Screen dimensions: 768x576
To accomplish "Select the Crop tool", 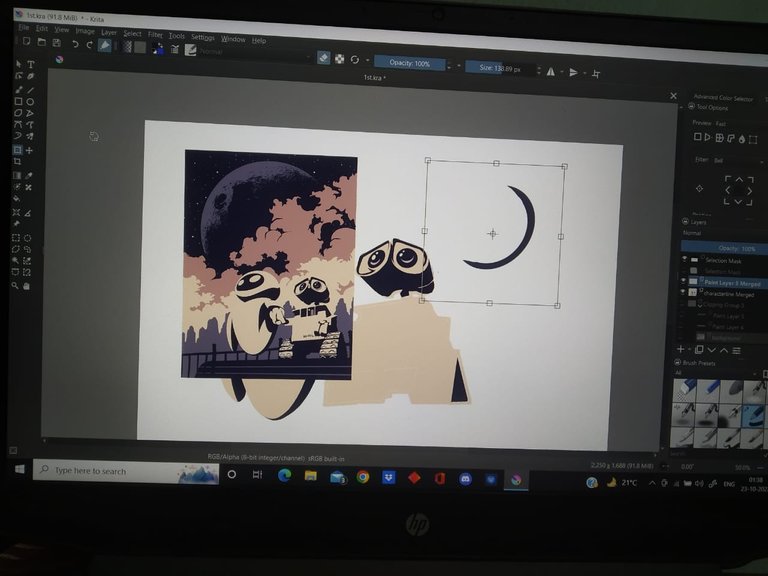I will [x=17, y=161].
